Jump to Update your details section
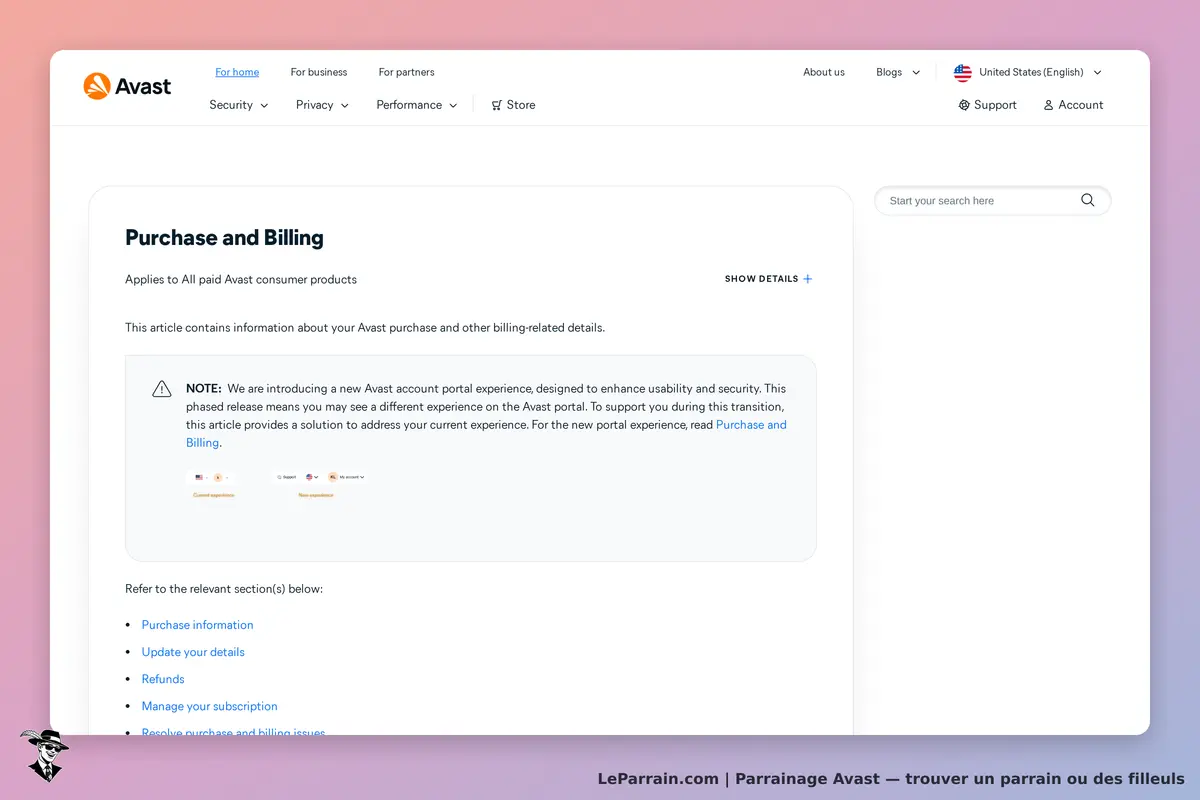Screen dimensions: 1200x800 click(193, 652)
